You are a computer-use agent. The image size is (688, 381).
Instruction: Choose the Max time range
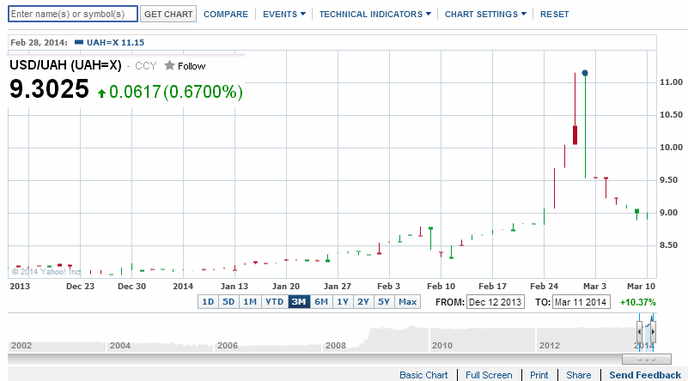[x=408, y=302]
